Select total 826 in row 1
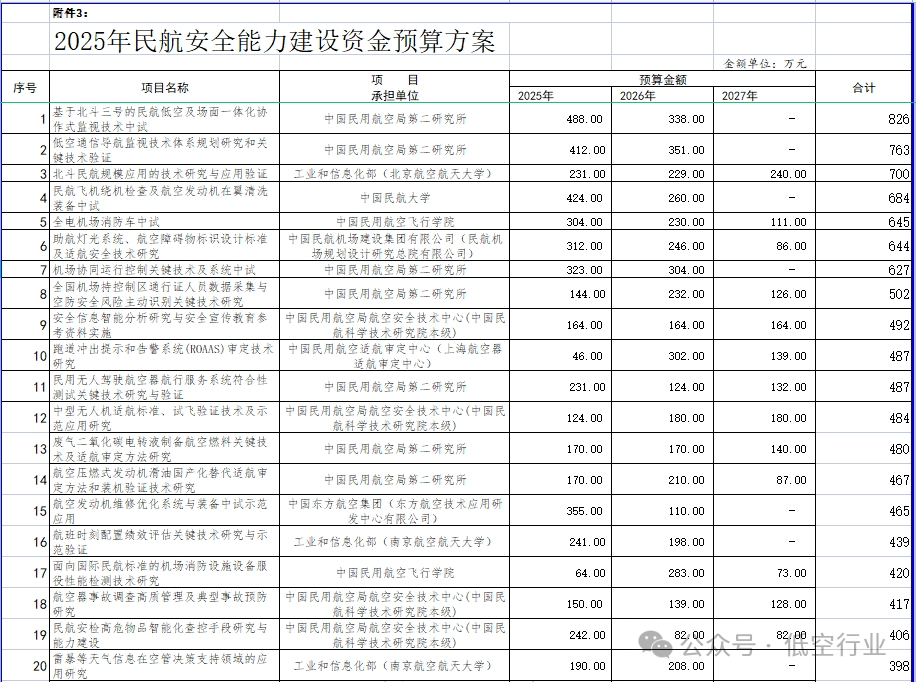 tap(865, 119)
